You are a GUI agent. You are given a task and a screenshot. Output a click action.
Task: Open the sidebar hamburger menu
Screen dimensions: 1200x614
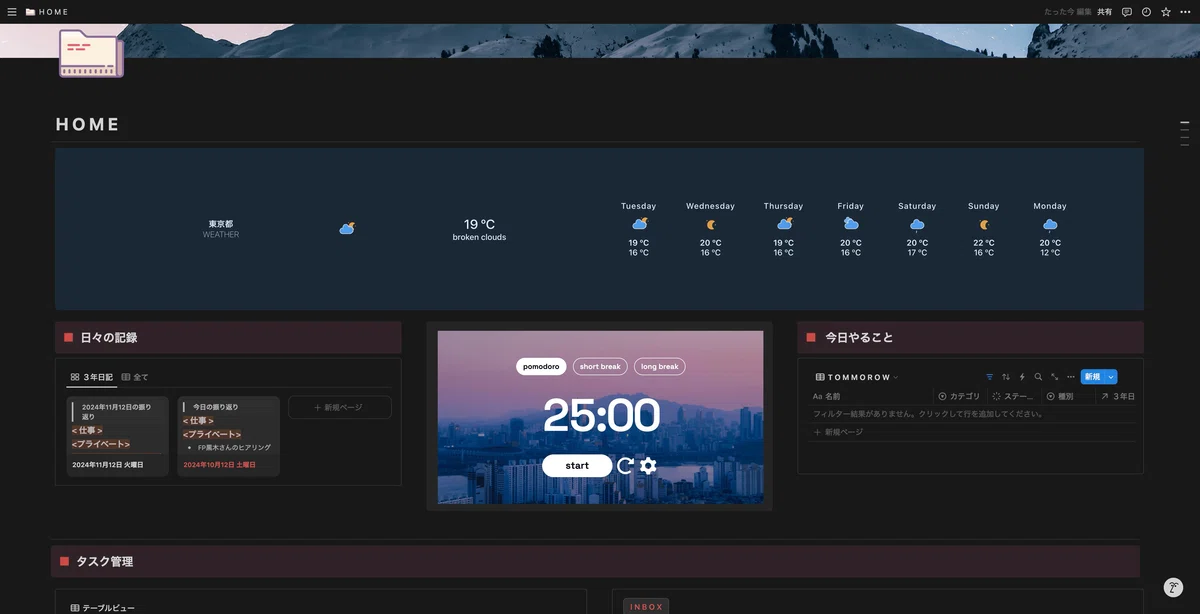(12, 12)
